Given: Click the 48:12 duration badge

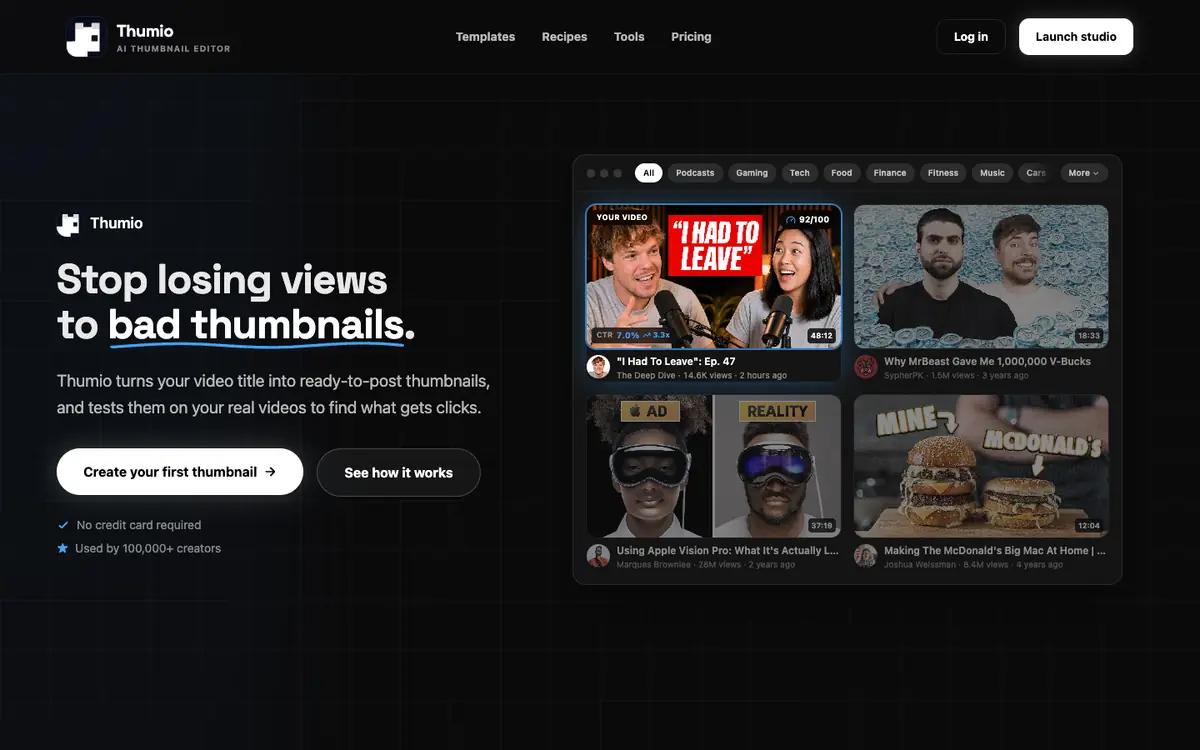Looking at the screenshot, I should 822,336.
